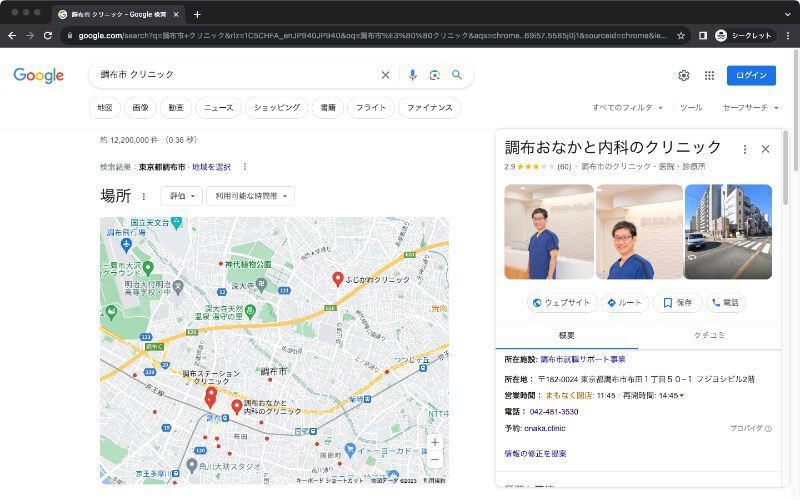Bookmark this page with star icon
This screenshot has width=800, height=500.
point(681,35)
